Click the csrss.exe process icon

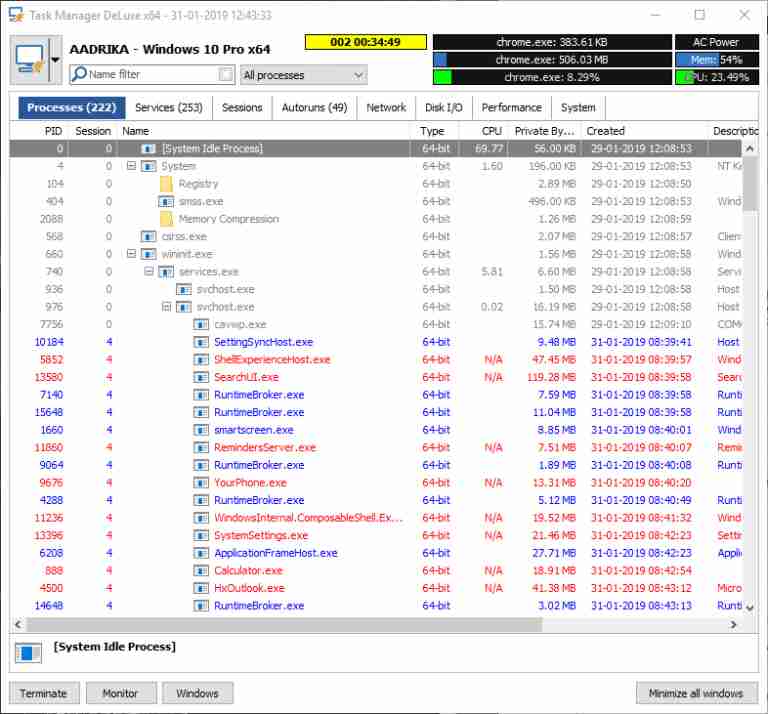[148, 237]
